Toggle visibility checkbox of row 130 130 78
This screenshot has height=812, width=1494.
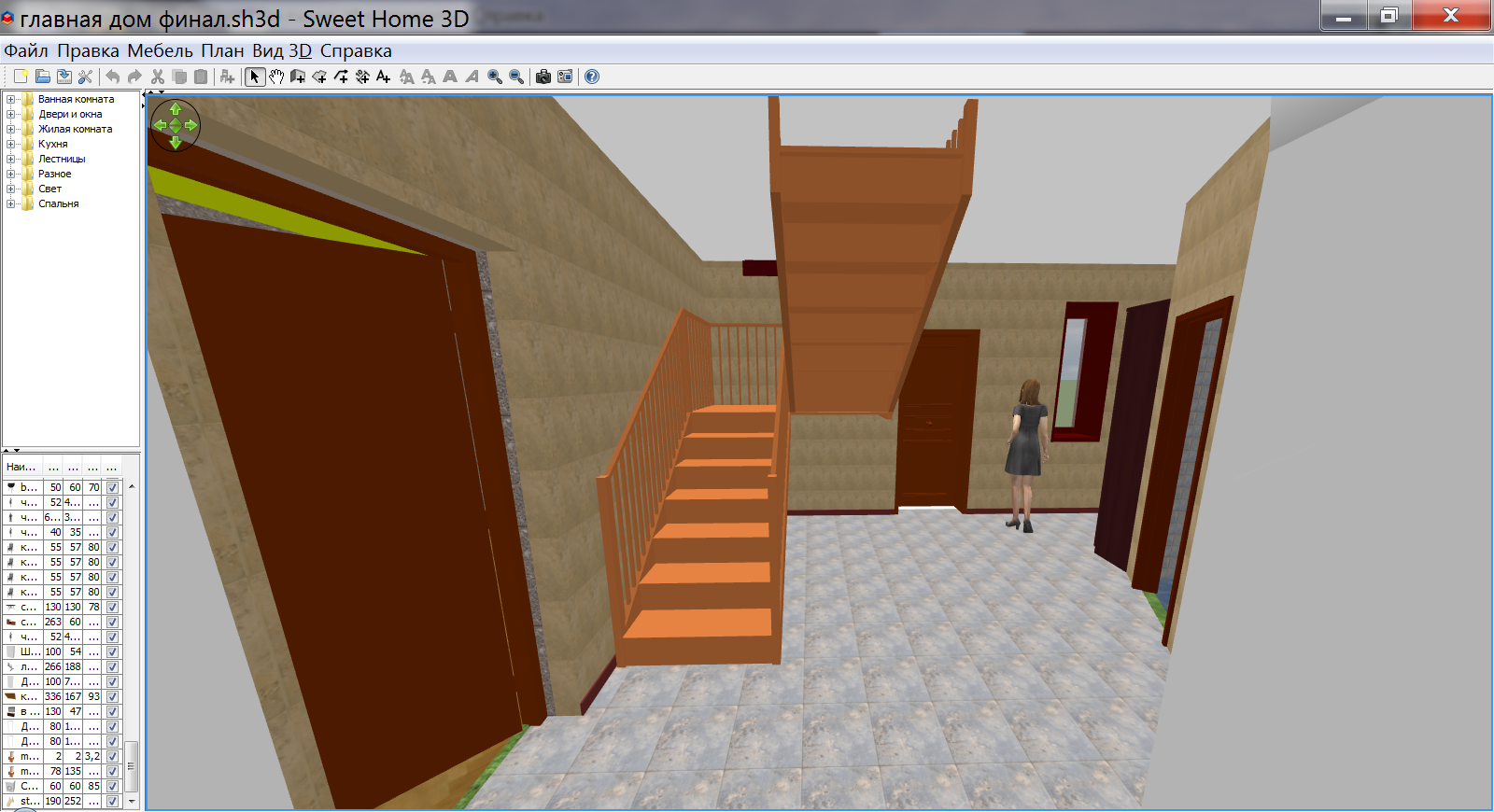pyautogui.click(x=113, y=607)
